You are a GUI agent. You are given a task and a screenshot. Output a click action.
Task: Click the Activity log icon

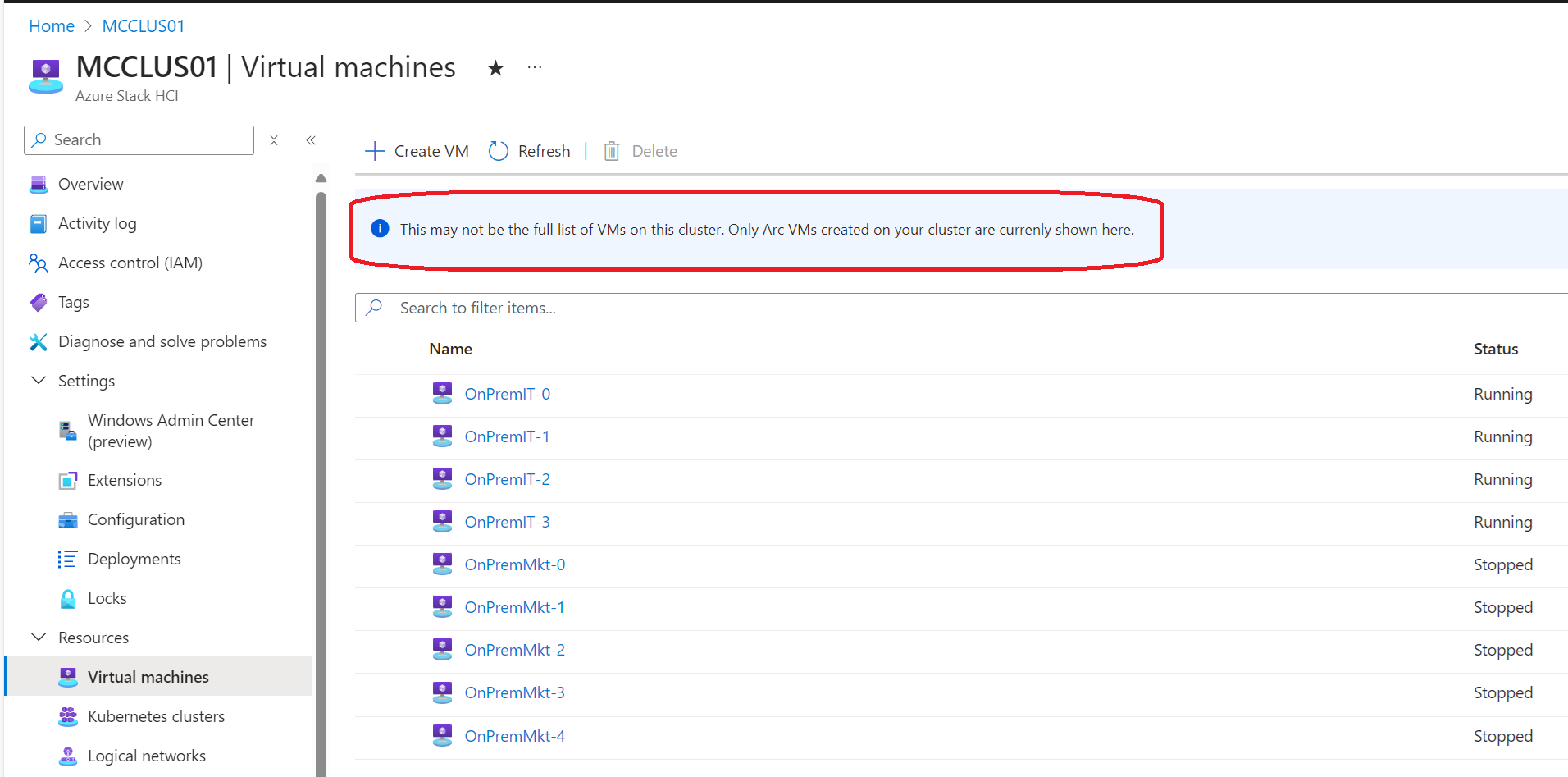pos(39,223)
